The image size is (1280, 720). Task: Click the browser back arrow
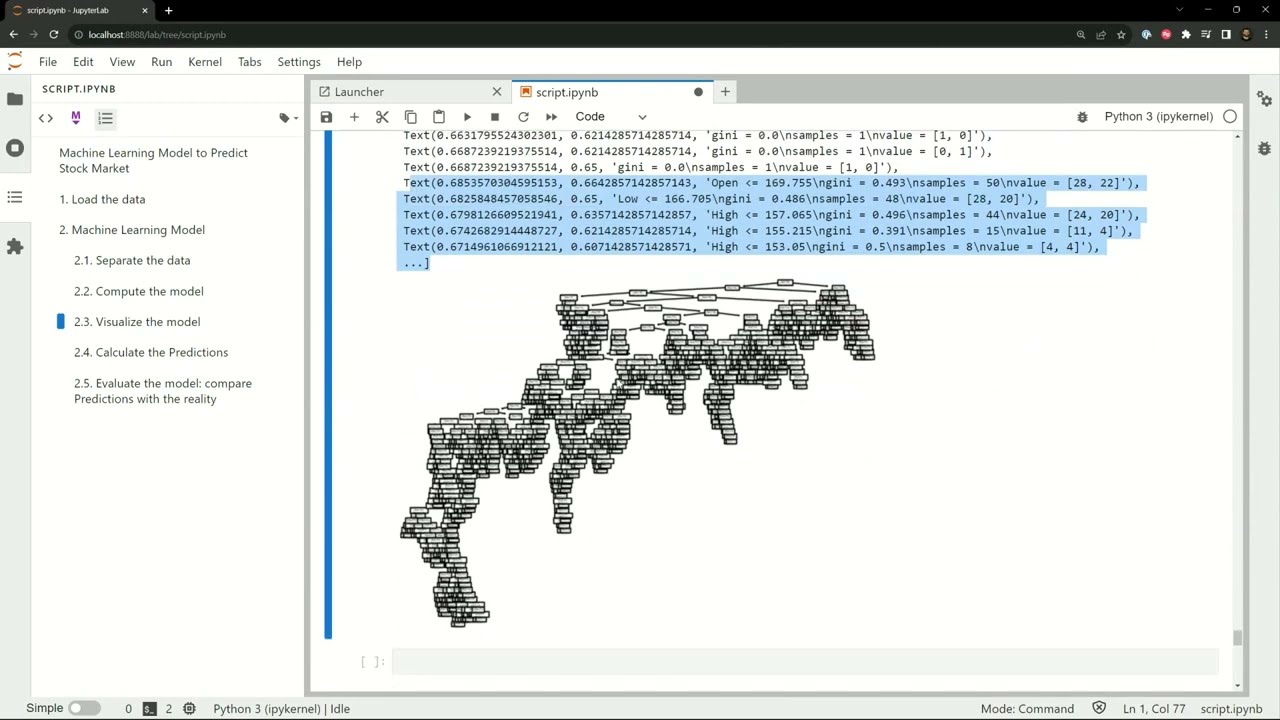coord(13,34)
